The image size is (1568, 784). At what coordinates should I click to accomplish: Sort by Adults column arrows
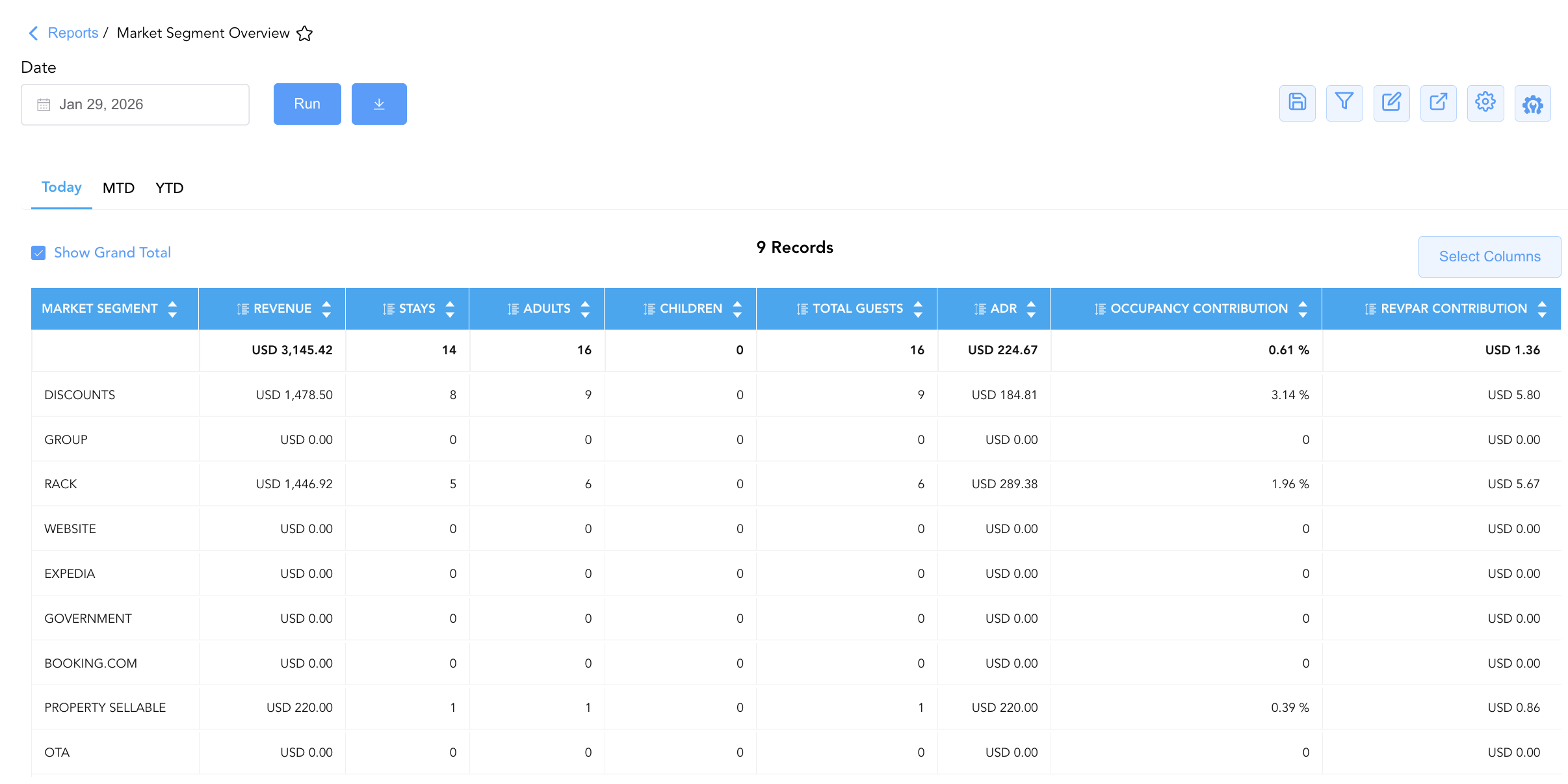pos(585,309)
